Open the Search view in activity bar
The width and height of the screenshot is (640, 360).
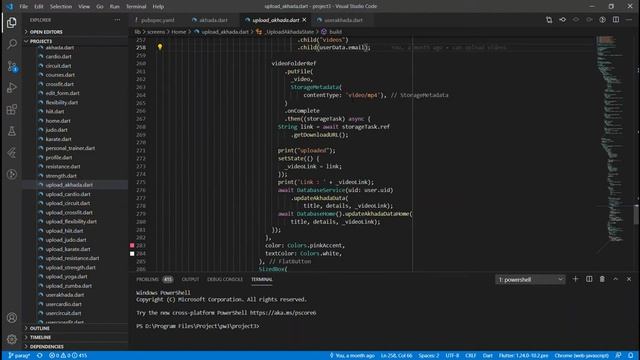click(11, 44)
